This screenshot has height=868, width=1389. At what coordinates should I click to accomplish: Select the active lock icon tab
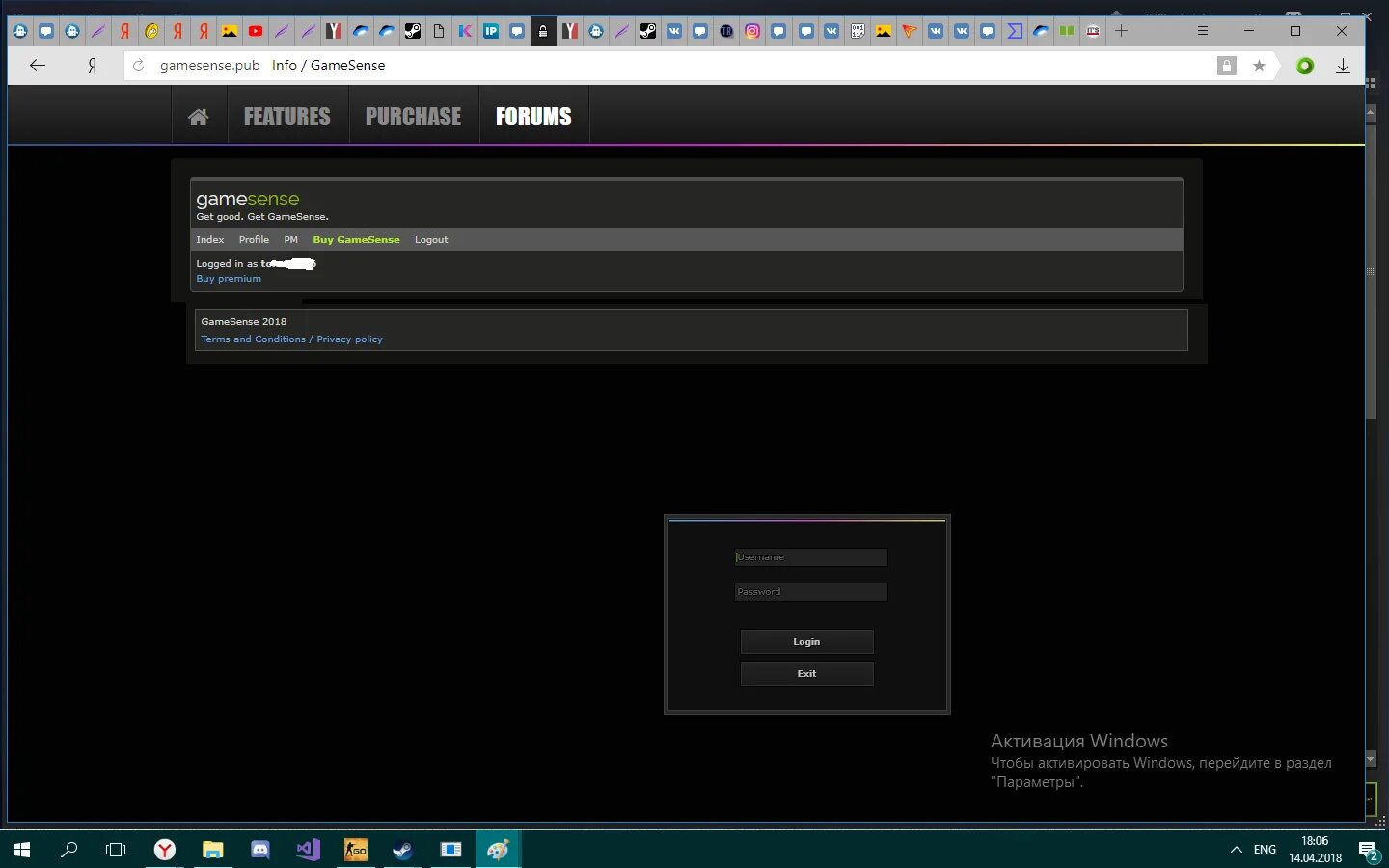[543, 31]
